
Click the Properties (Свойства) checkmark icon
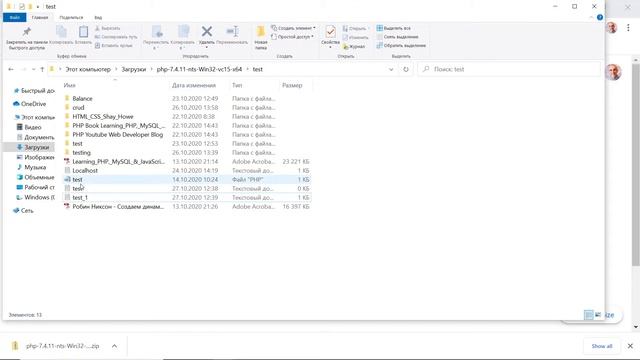point(330,32)
